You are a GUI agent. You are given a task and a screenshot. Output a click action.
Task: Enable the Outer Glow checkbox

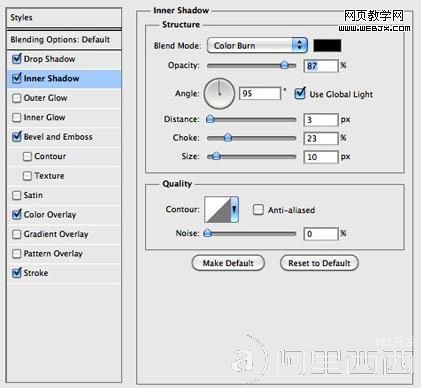(x=17, y=98)
